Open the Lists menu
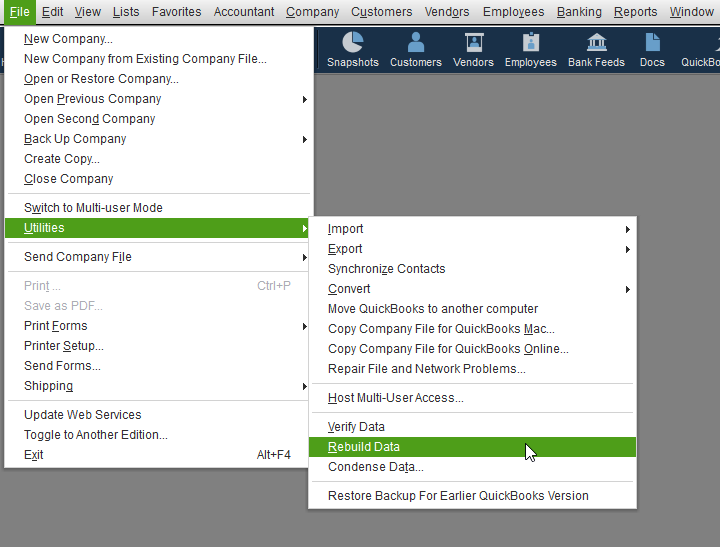Image resolution: width=720 pixels, height=547 pixels. 126,11
